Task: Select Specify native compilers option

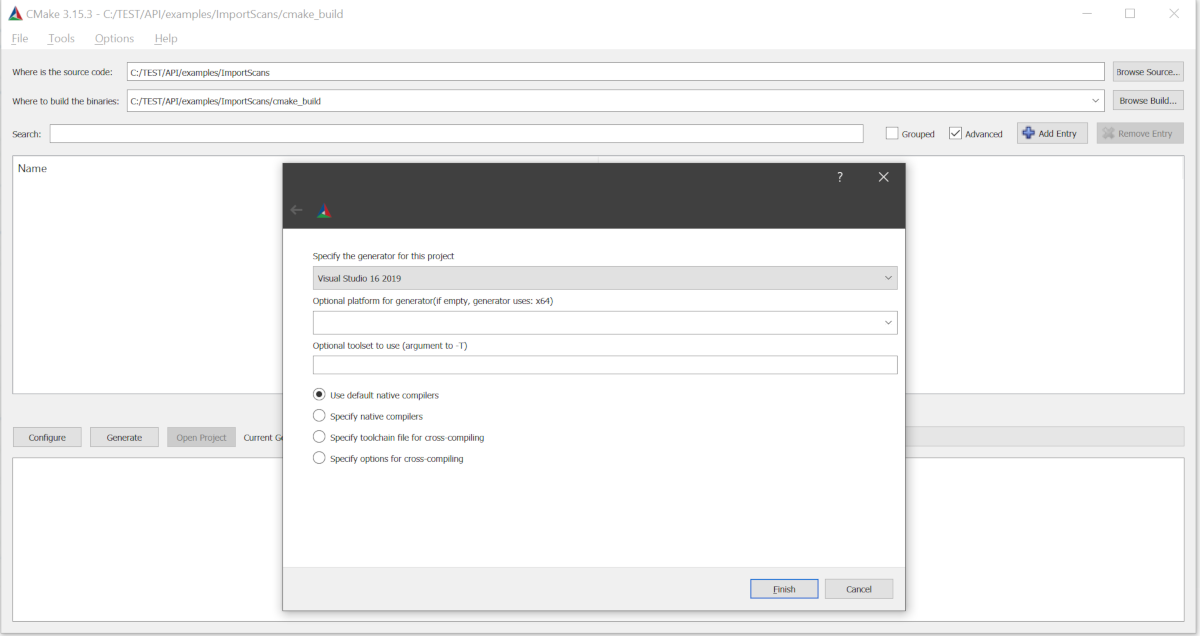Action: coord(319,416)
